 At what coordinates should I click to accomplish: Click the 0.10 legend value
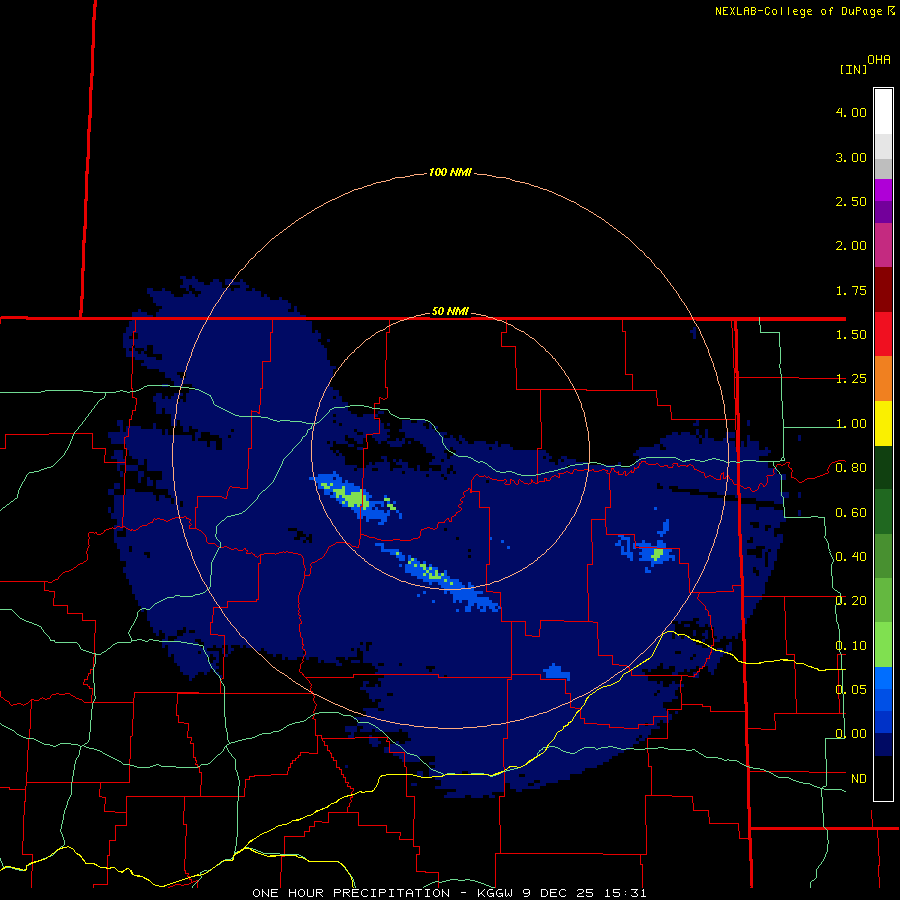coord(851,646)
